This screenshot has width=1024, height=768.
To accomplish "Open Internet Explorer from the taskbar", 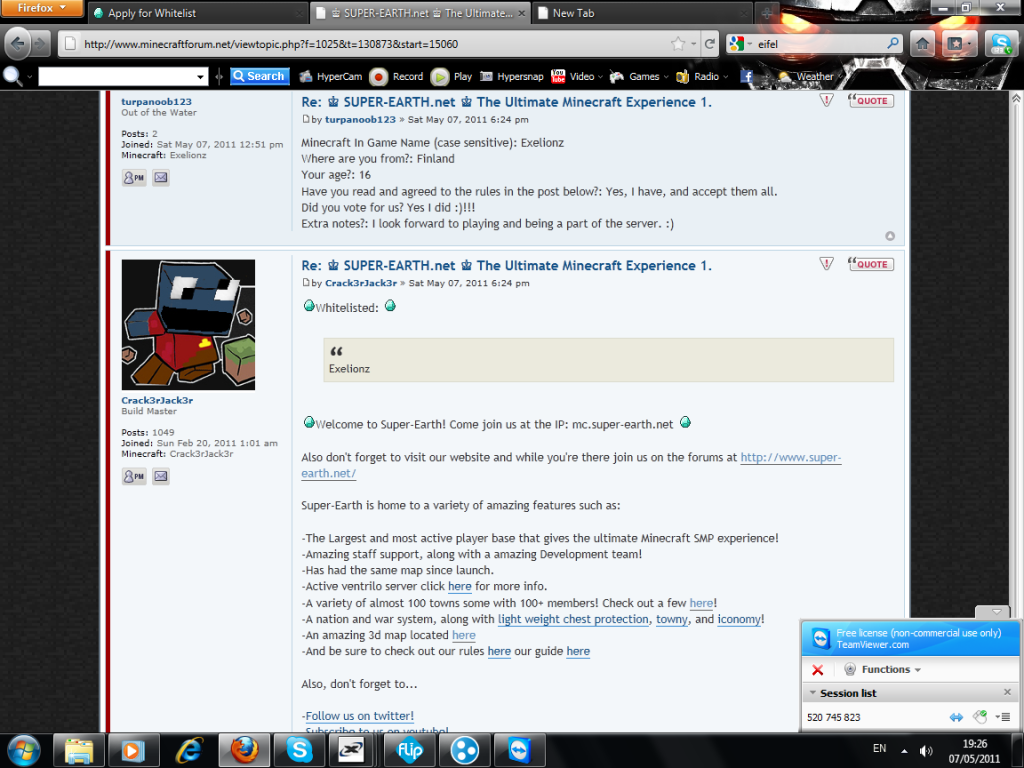I will [x=189, y=751].
